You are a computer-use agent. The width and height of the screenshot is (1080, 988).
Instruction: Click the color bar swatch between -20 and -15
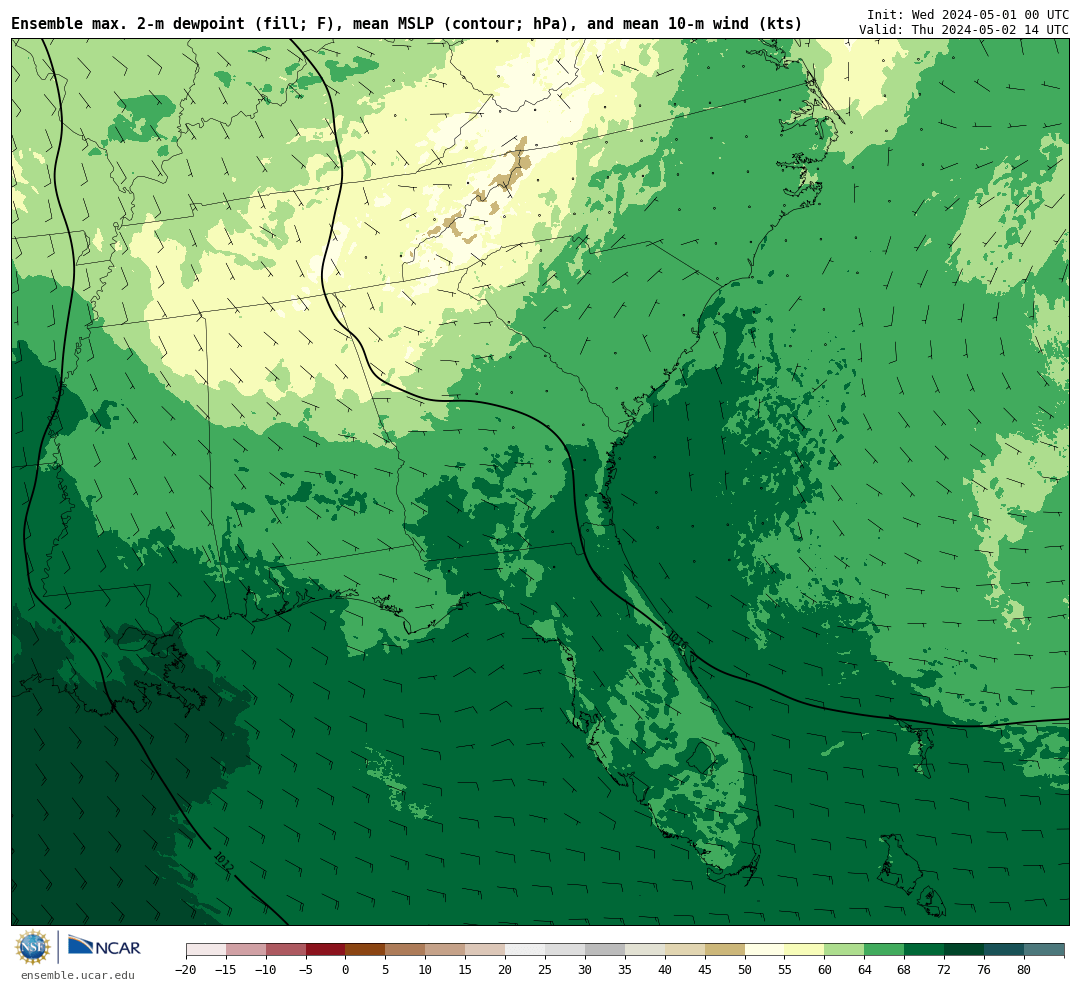[x=206, y=949]
